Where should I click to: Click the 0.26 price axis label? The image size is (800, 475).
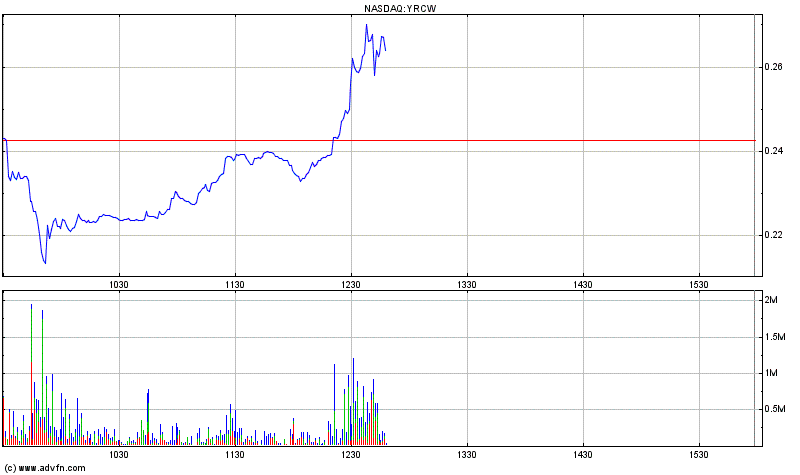pos(773,67)
